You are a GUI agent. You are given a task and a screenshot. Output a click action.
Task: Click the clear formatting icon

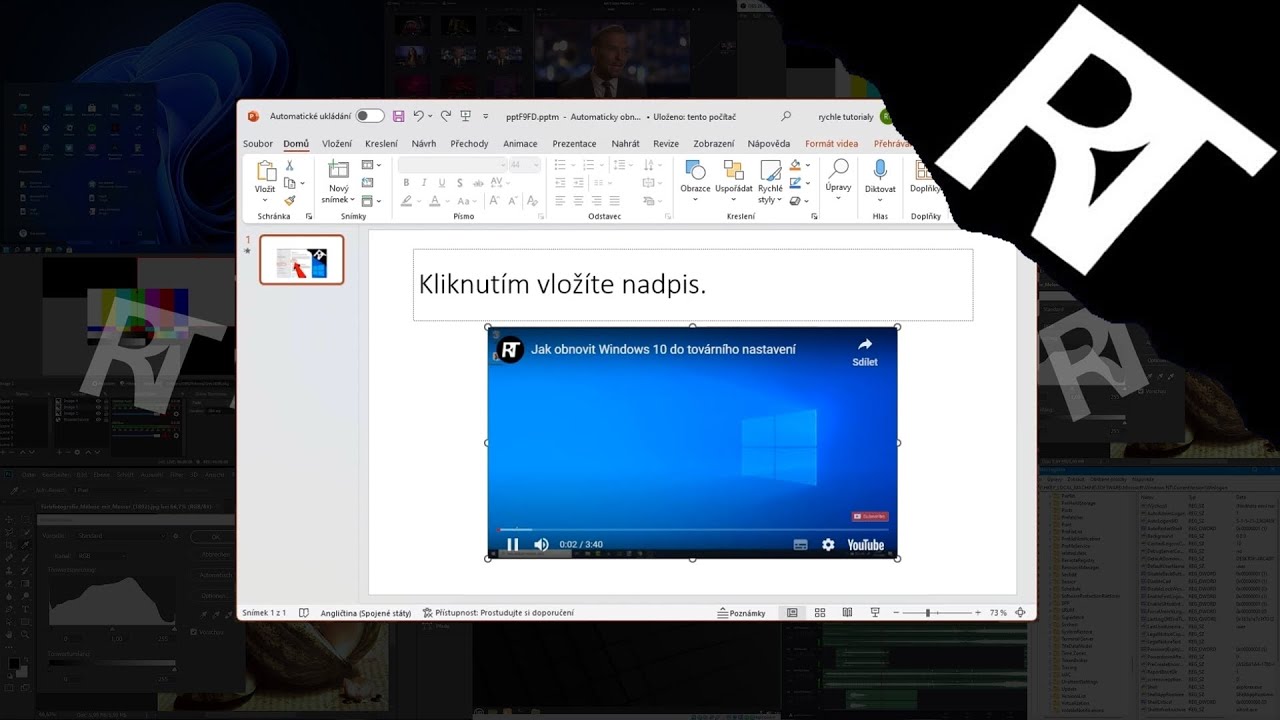click(x=531, y=201)
